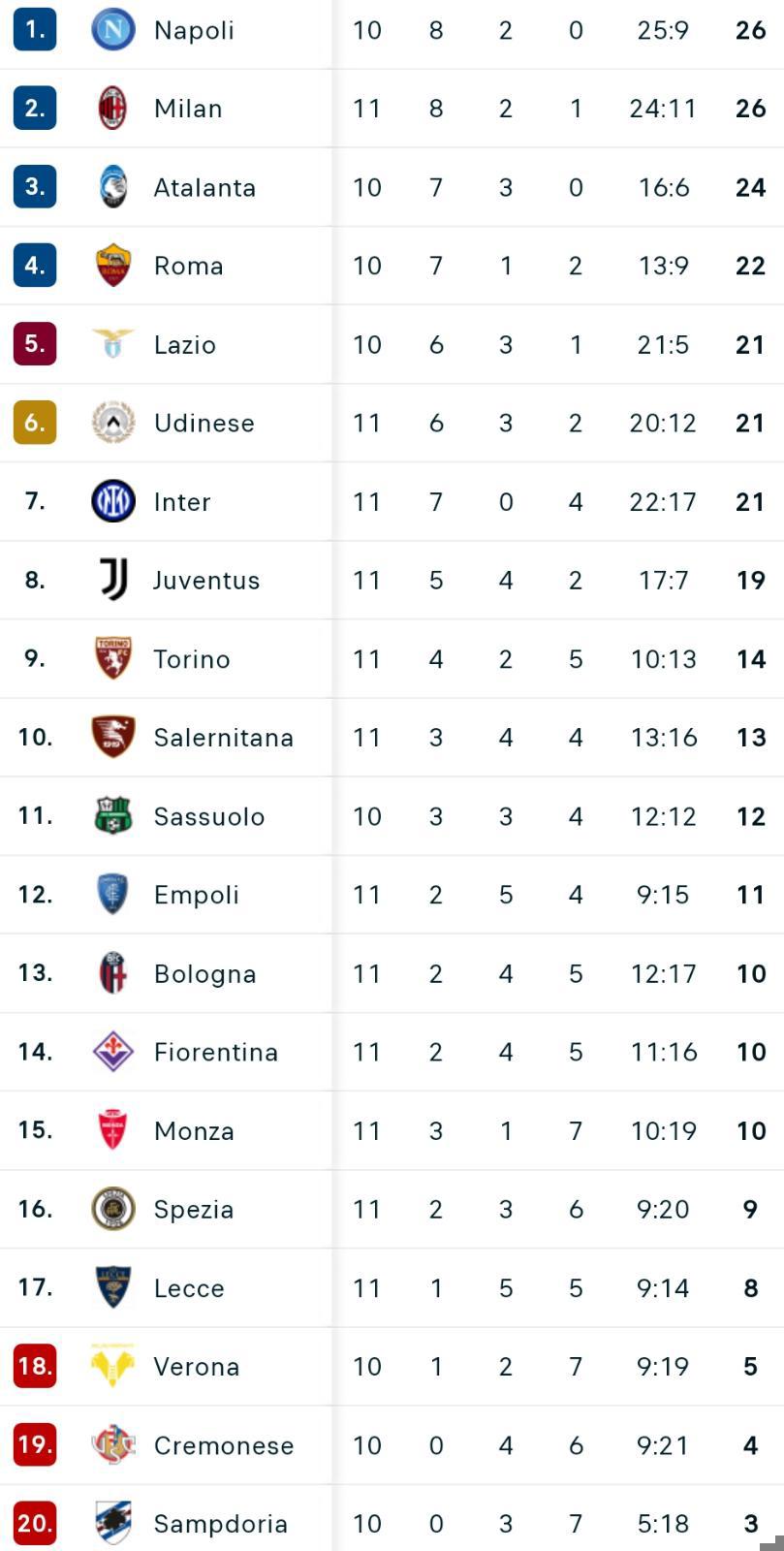
Task: Click the Roma team badge
Action: (113, 266)
